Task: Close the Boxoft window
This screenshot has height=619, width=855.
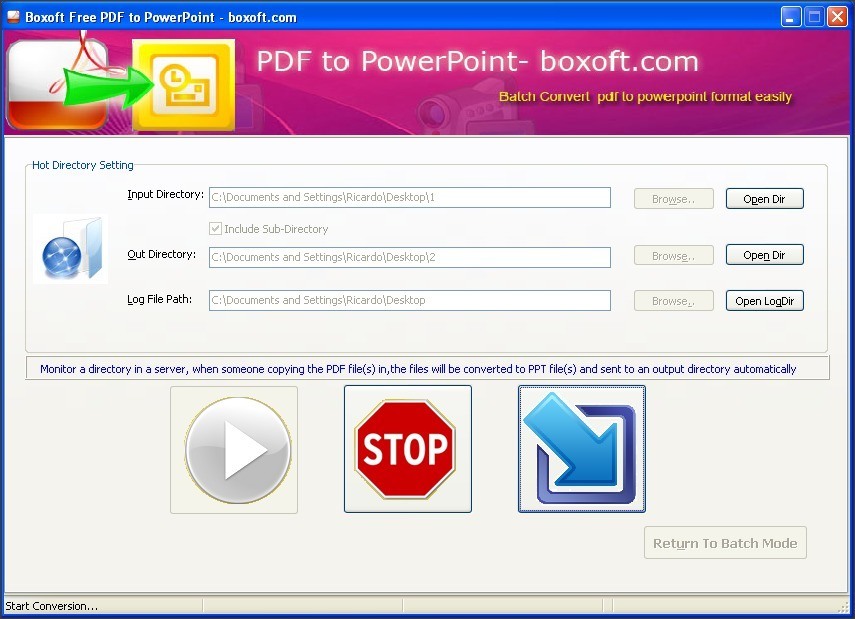Action: (838, 17)
